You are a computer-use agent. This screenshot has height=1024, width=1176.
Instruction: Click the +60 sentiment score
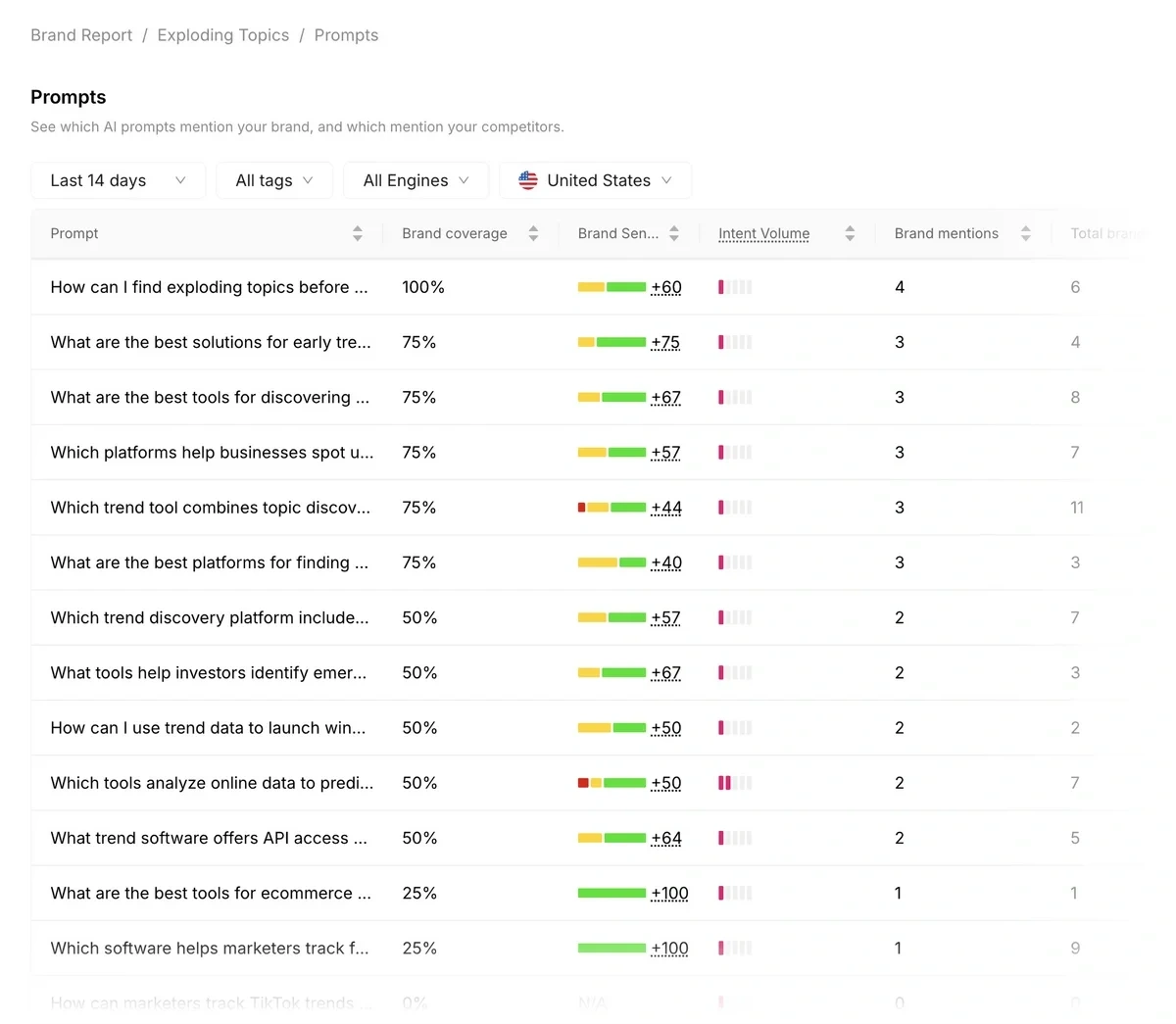[666, 287]
